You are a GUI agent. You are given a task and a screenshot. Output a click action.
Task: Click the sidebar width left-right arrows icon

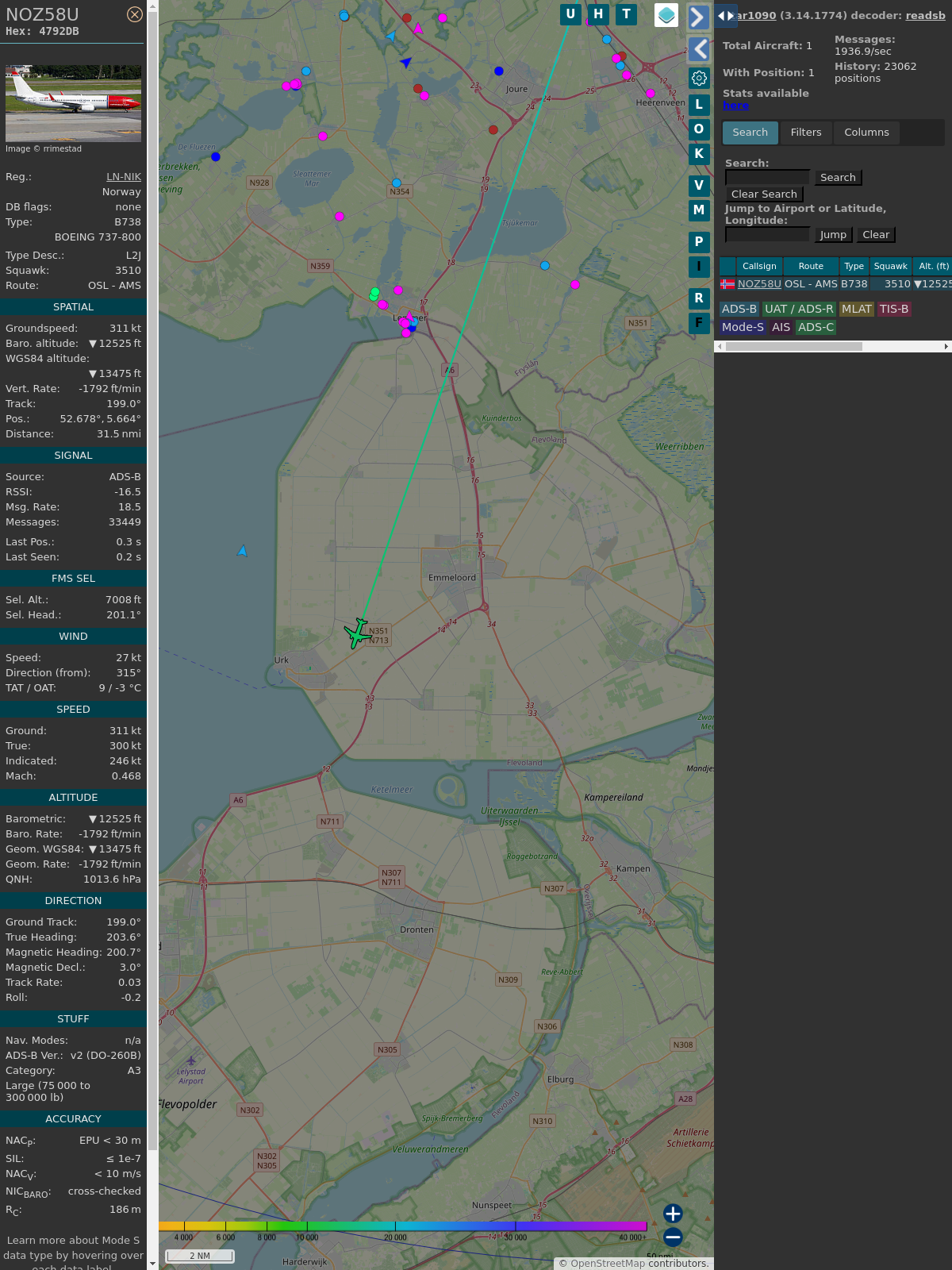point(726,15)
